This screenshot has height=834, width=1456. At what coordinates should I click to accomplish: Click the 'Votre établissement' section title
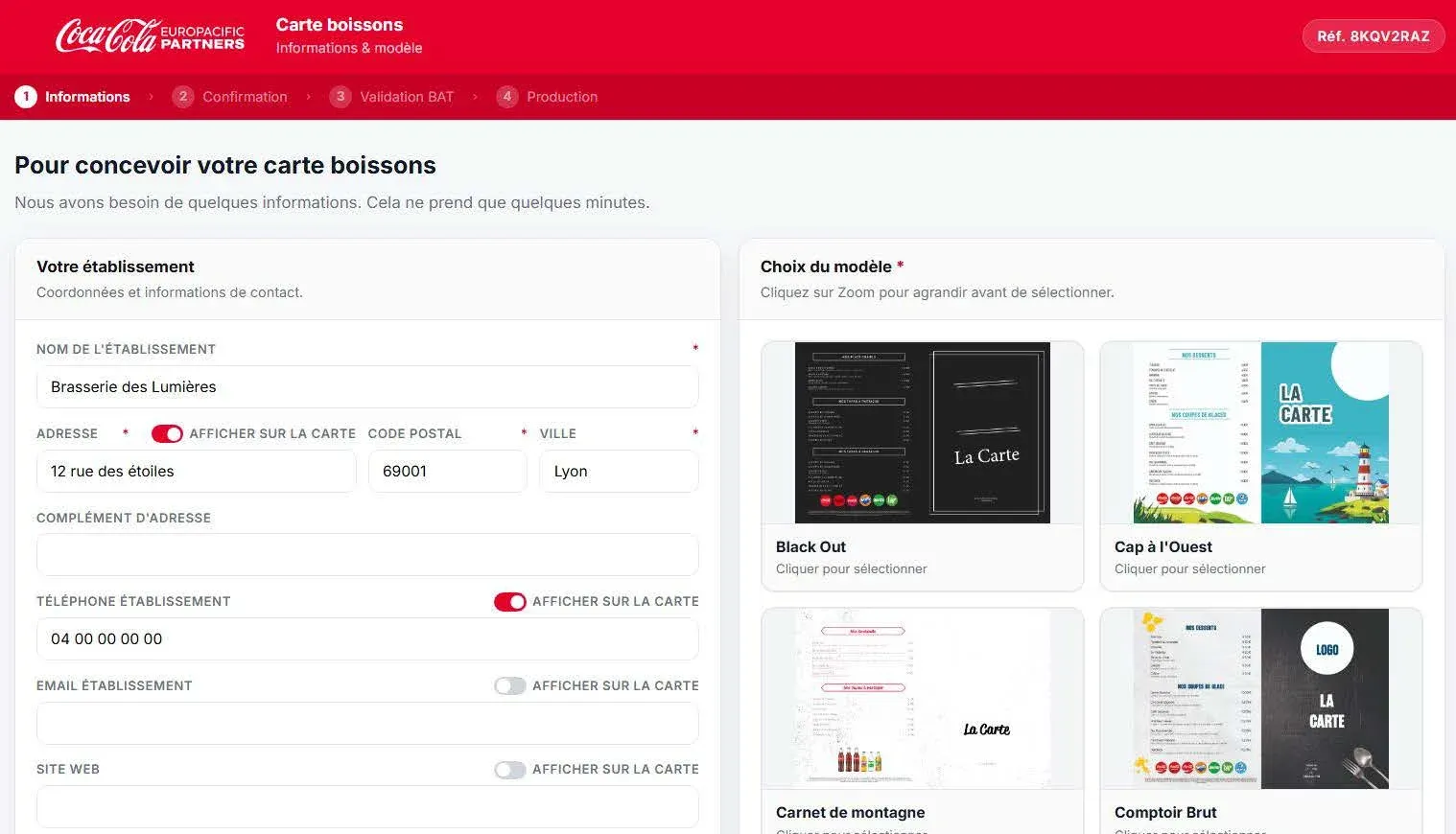tap(115, 266)
